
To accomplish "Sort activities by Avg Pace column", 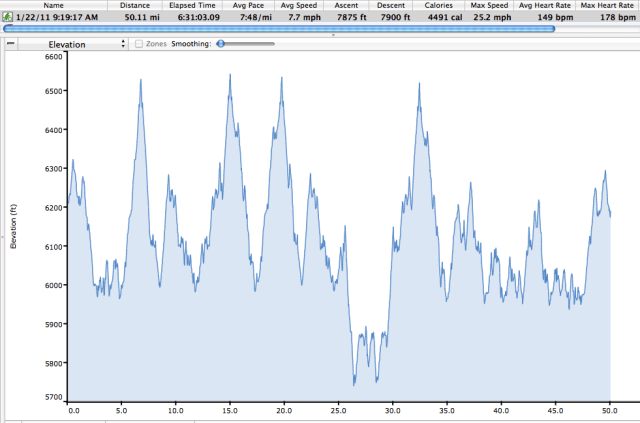I will coord(248,6).
